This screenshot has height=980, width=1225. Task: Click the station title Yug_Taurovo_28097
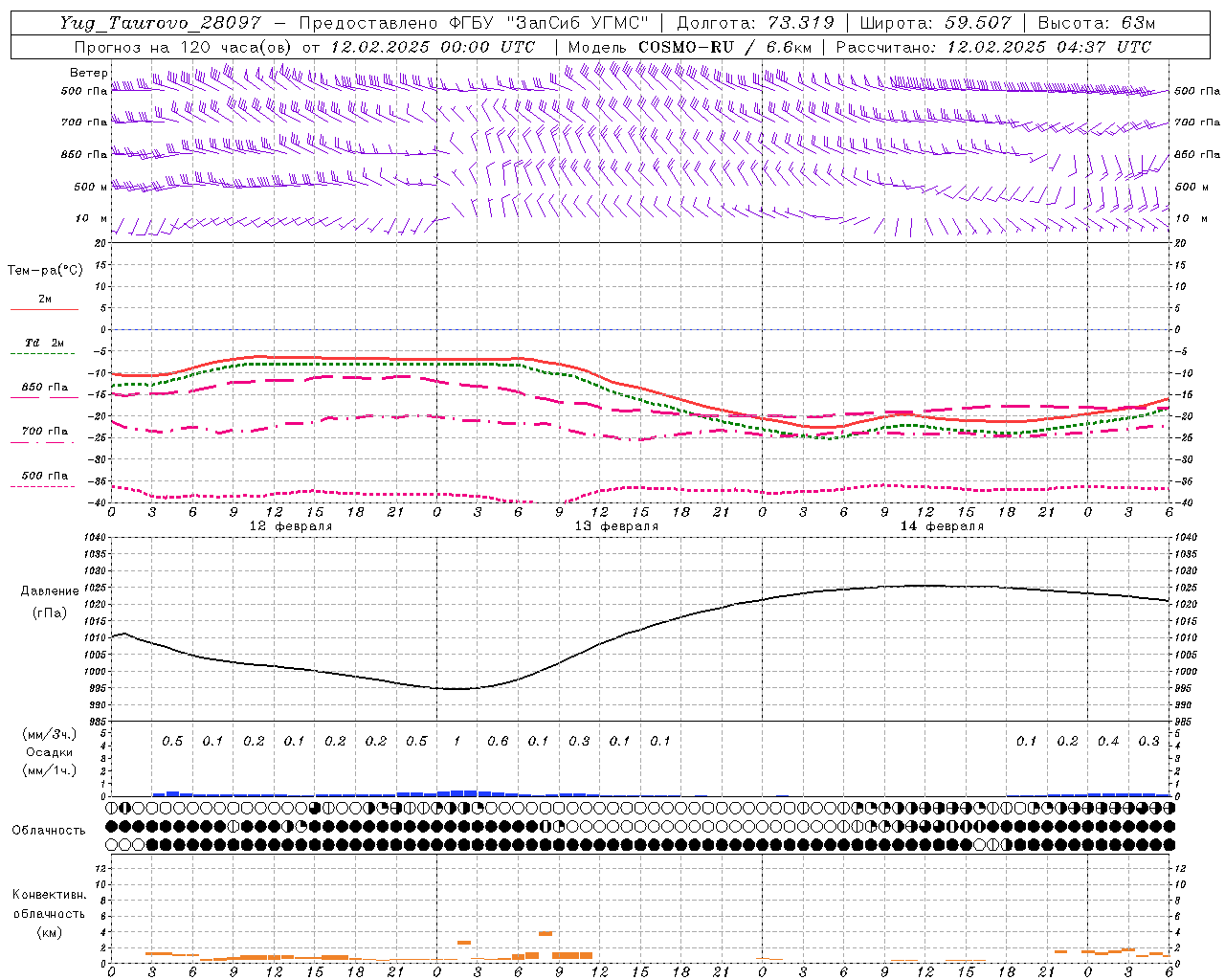click(161, 24)
